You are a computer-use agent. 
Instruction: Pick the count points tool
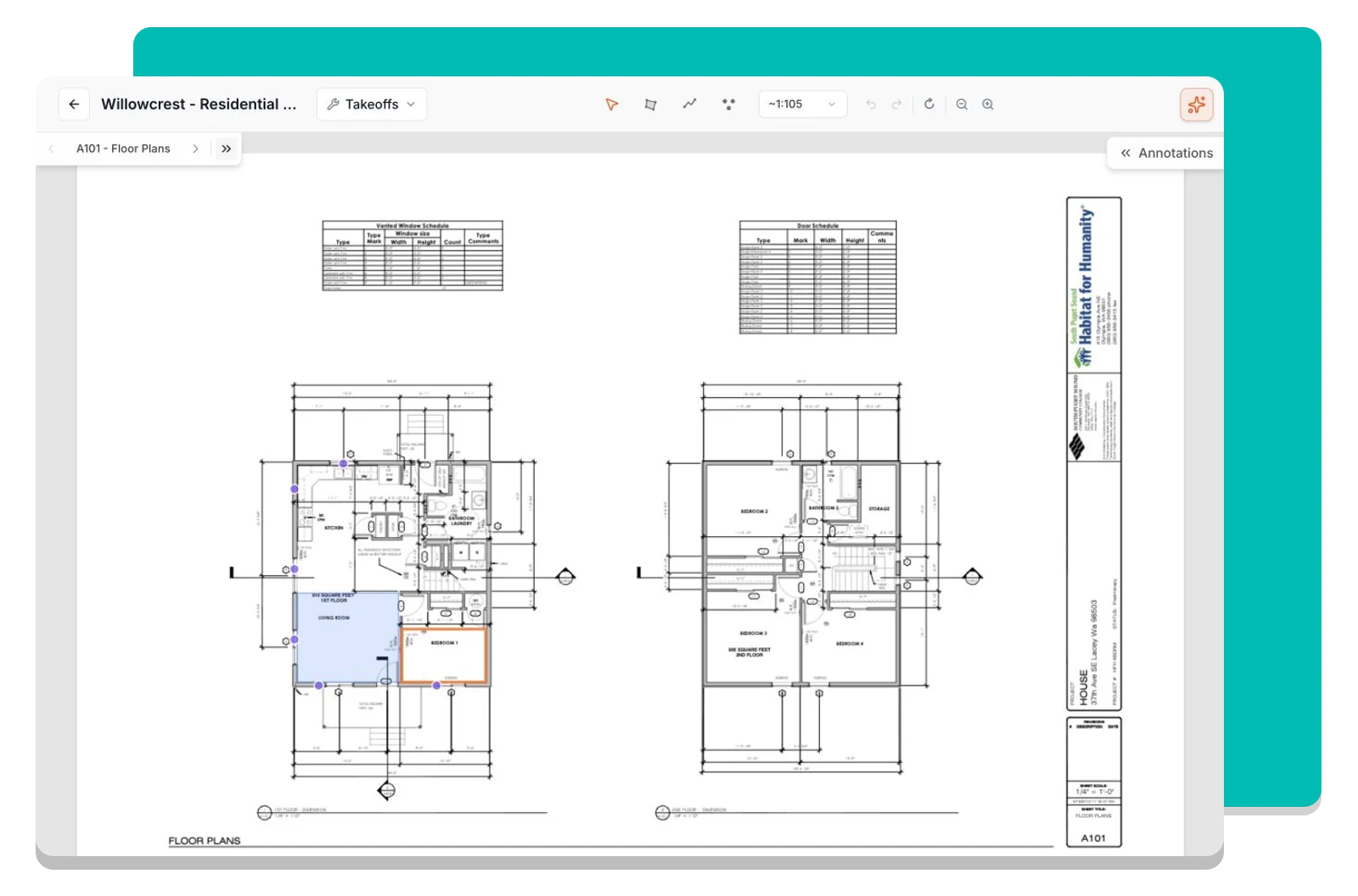tap(728, 104)
